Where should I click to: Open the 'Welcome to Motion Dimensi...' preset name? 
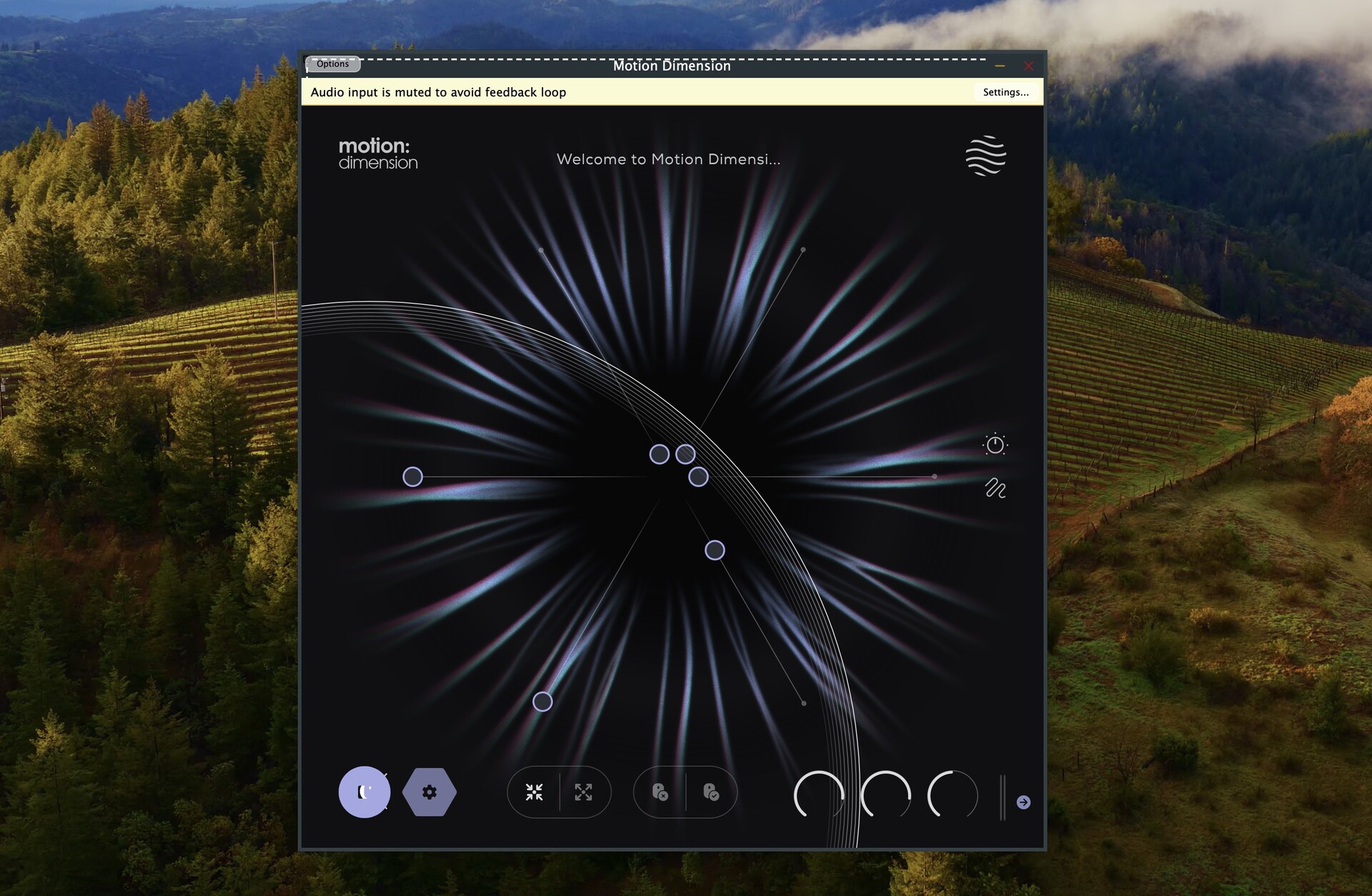[x=668, y=159]
